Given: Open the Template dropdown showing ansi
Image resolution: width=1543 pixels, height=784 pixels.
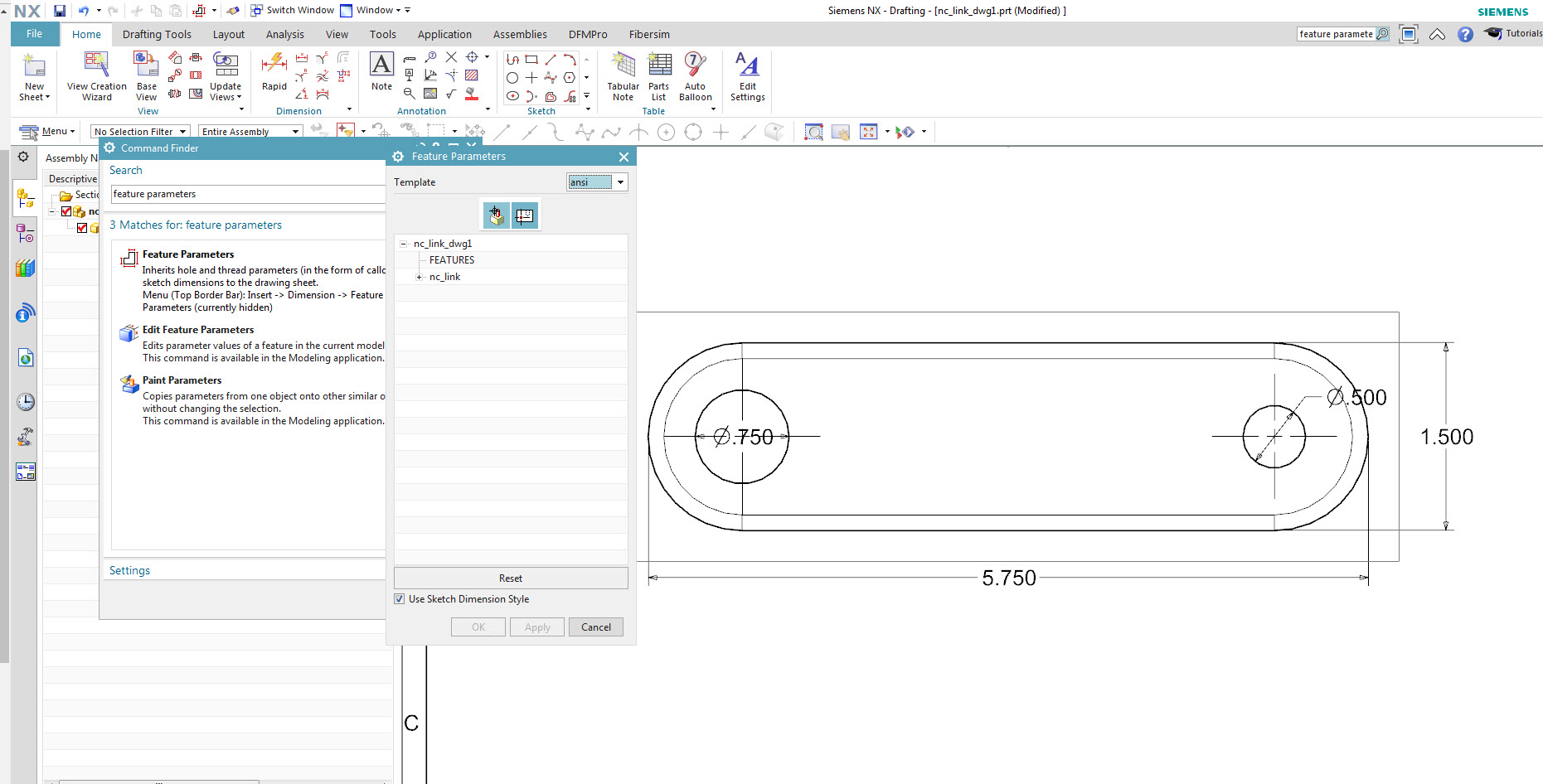Looking at the screenshot, I should (620, 181).
